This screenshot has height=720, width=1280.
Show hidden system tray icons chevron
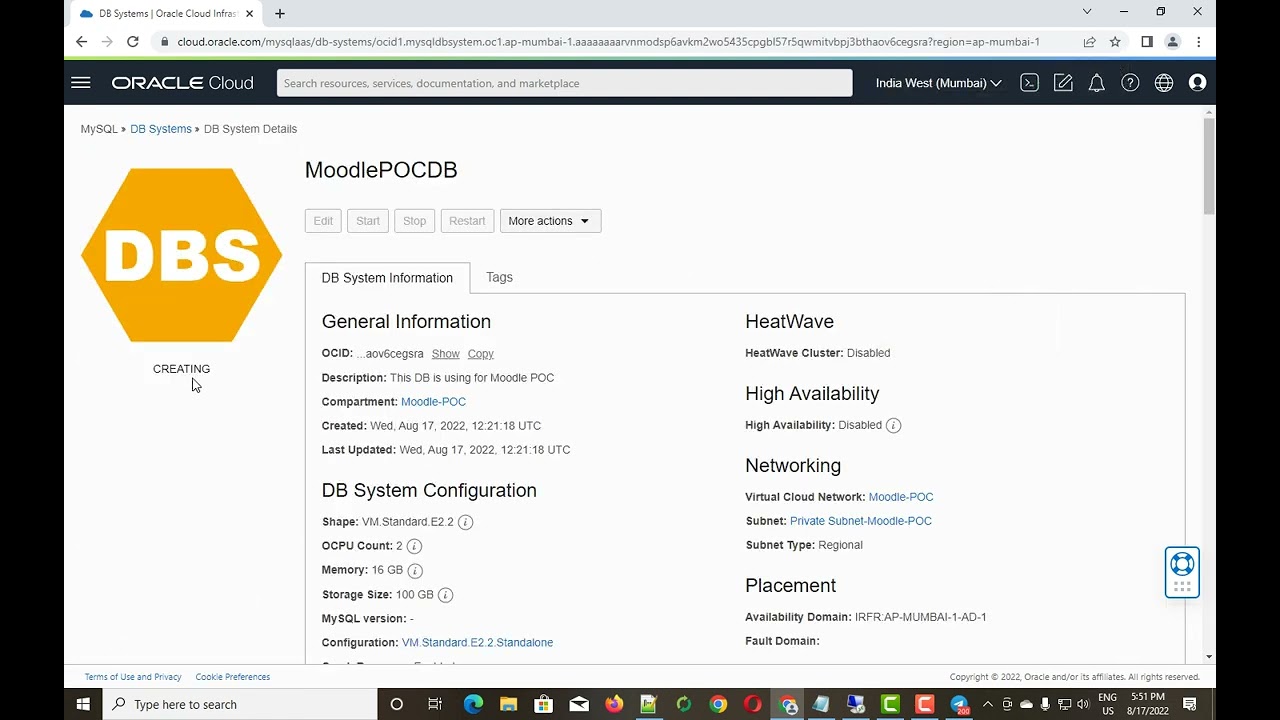point(988,704)
